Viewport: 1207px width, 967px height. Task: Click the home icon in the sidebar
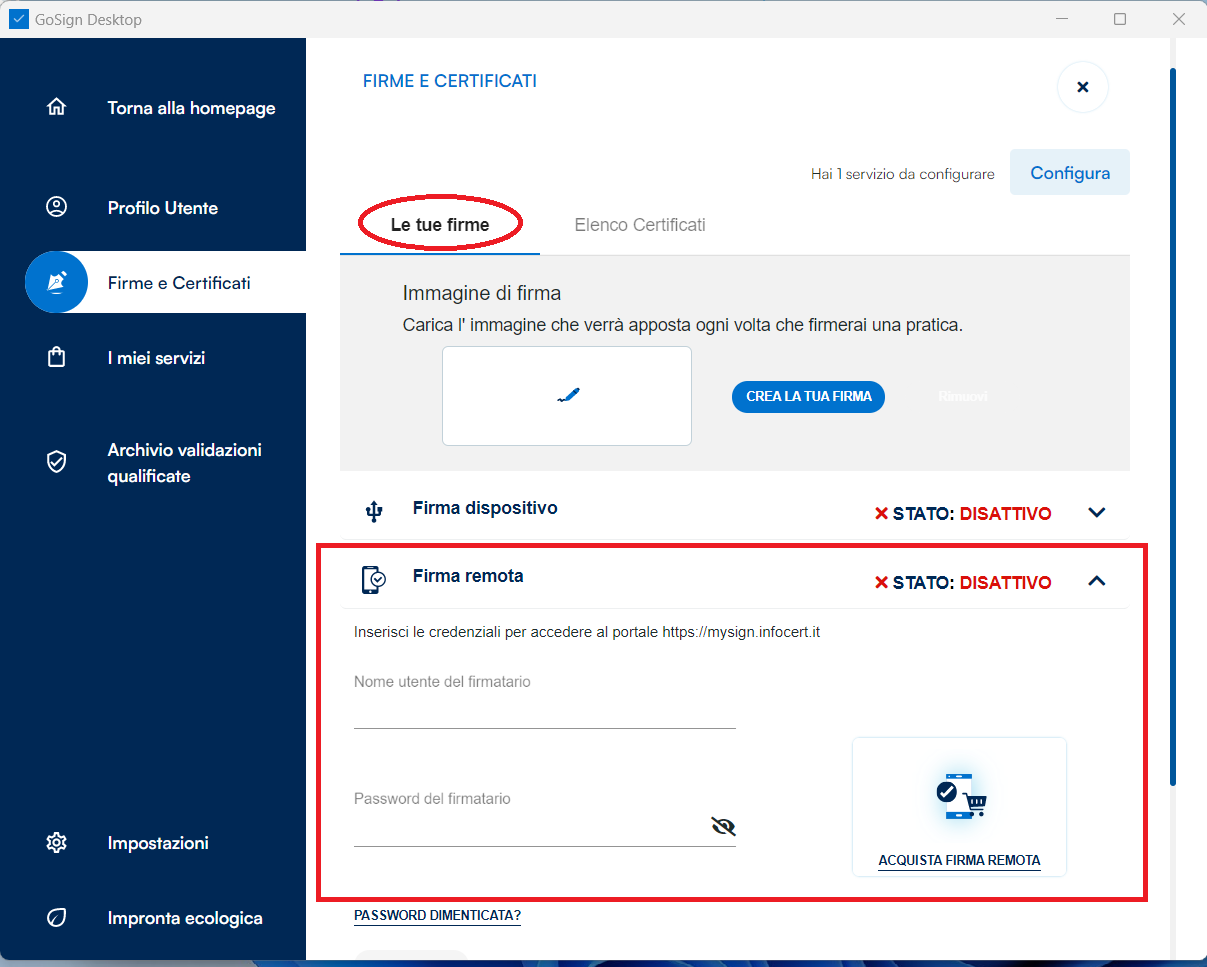pyautogui.click(x=57, y=108)
